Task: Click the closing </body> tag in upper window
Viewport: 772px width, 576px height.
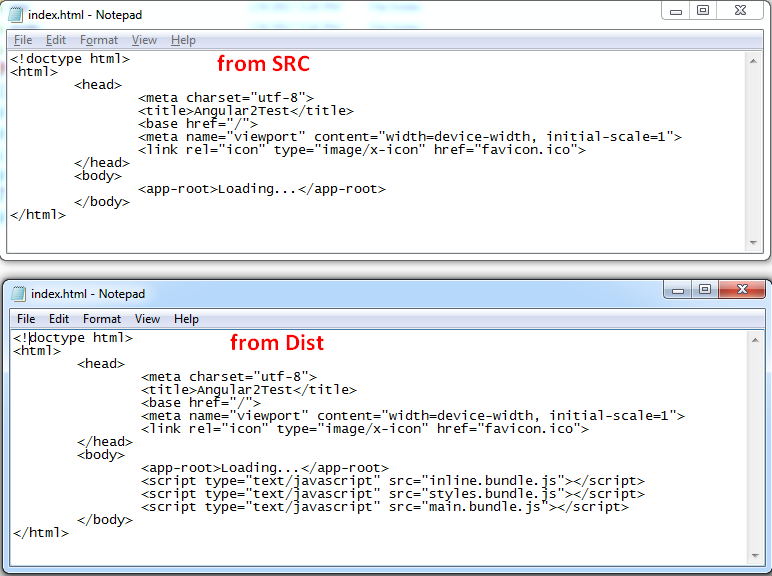Action: 102,202
